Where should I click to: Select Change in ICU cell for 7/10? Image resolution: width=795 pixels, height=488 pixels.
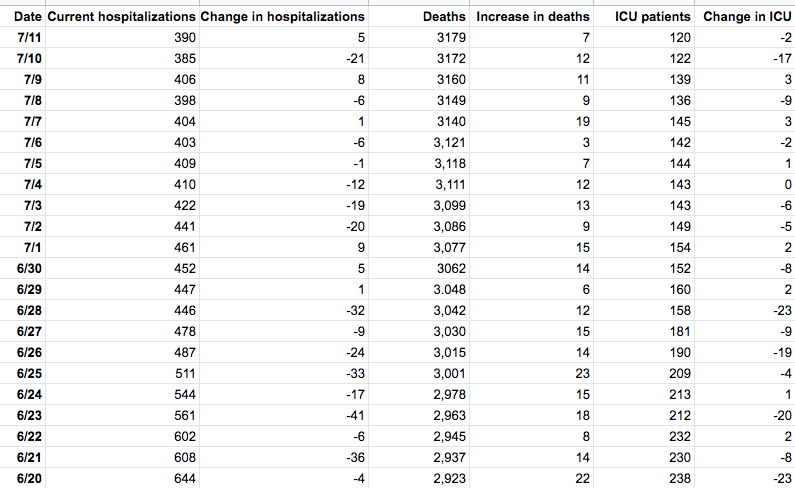click(x=781, y=59)
